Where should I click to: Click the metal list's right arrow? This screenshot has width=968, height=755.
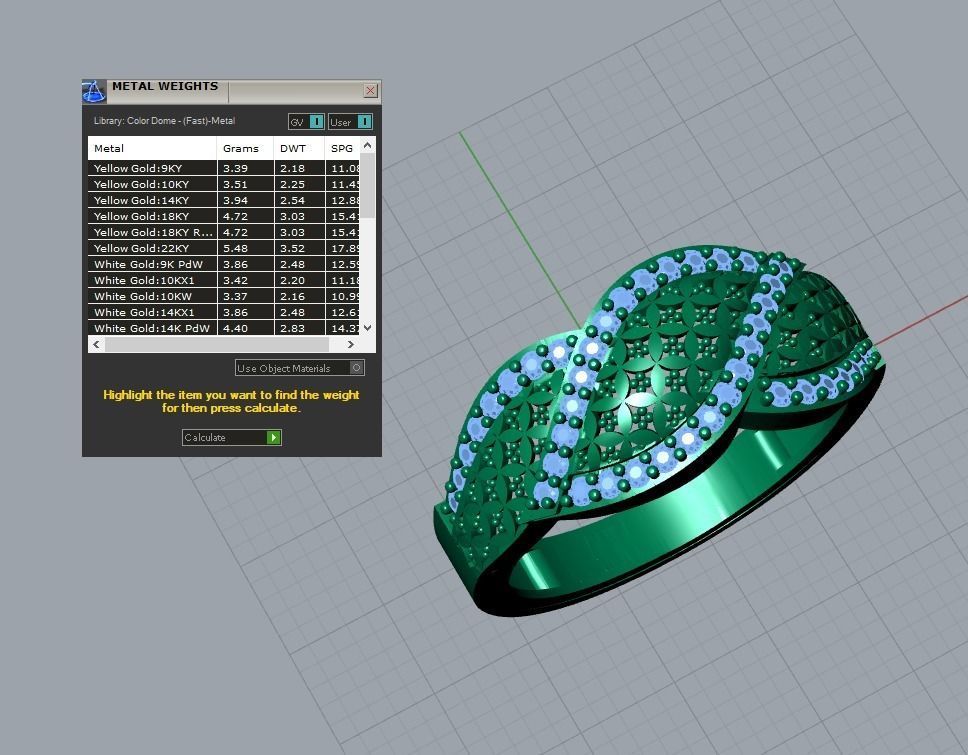[351, 344]
